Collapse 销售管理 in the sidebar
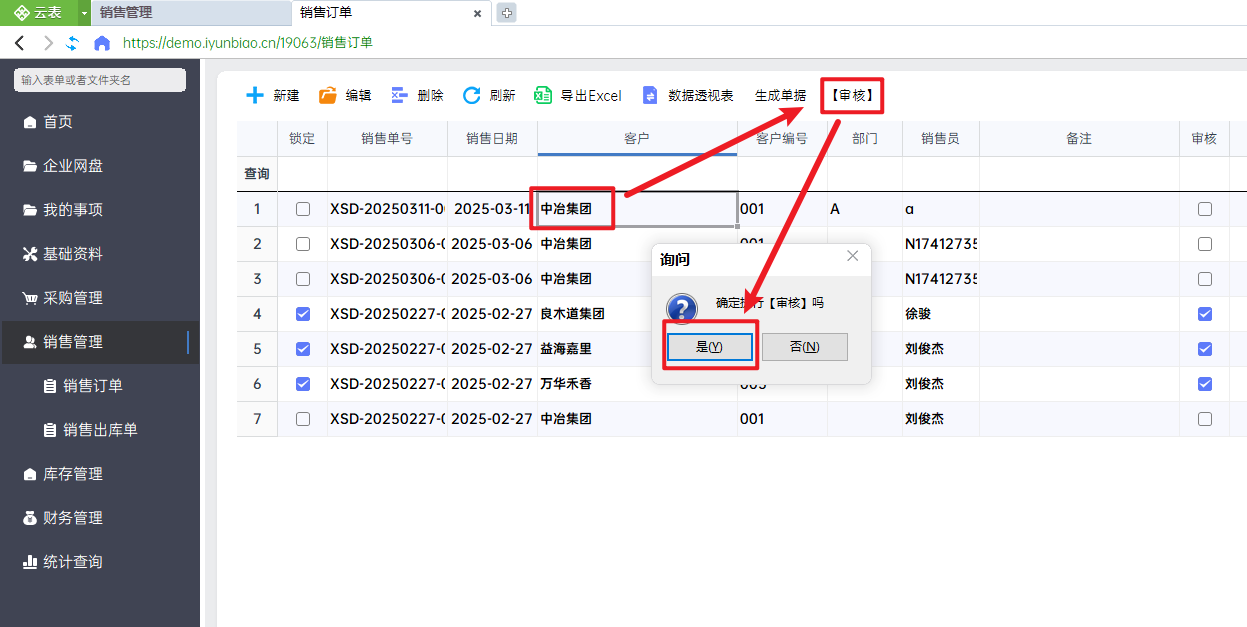Screen dimensions: 1247x627 [x=100, y=342]
